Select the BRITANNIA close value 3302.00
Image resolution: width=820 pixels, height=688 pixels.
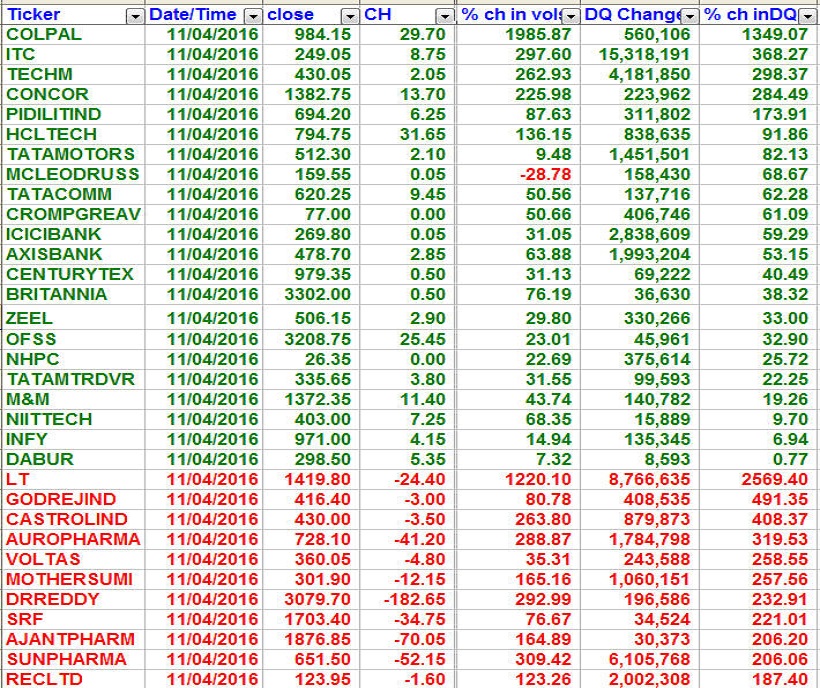(319, 294)
